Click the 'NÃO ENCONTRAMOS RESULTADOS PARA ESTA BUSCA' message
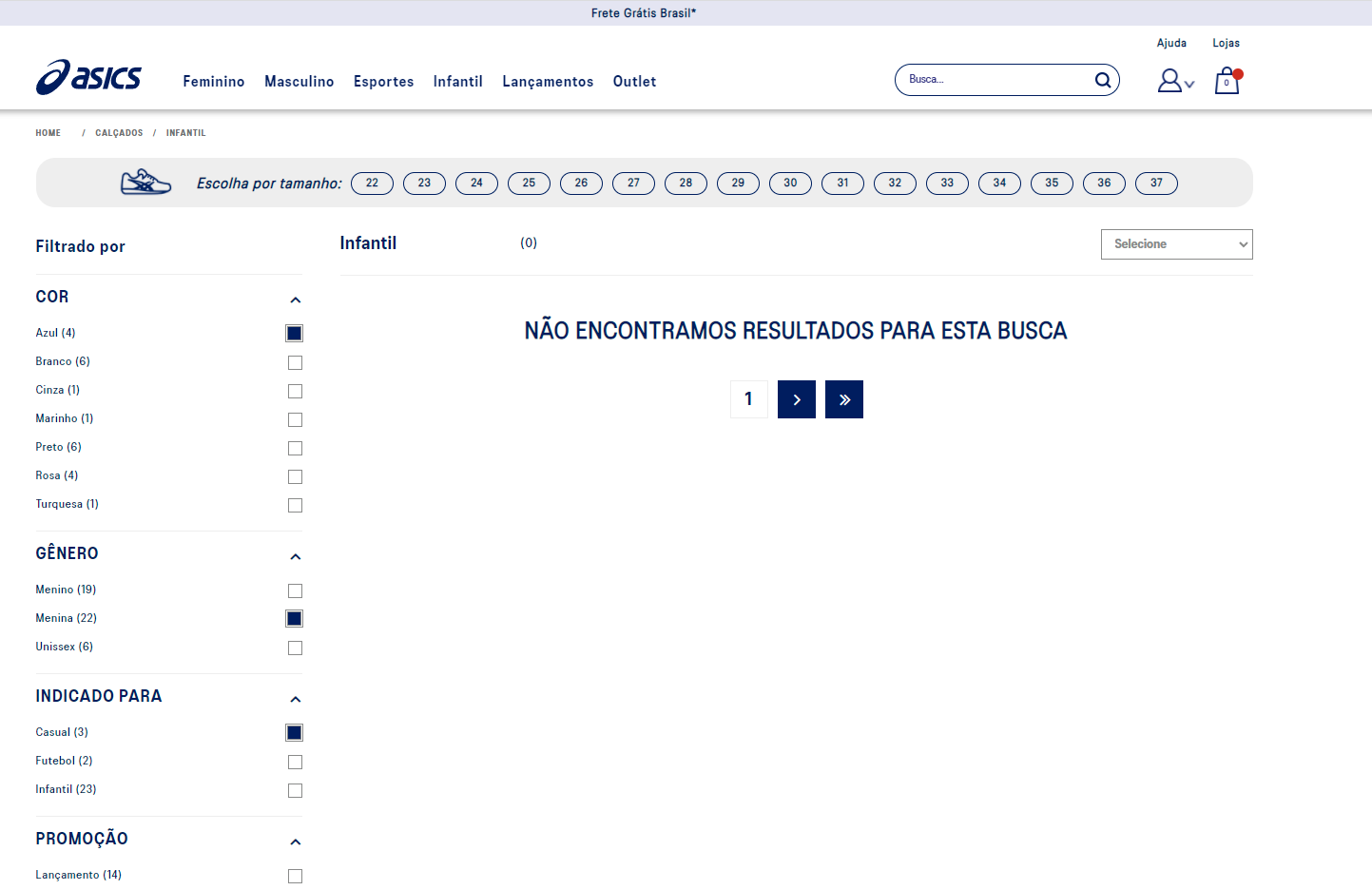Image resolution: width=1372 pixels, height=890 pixels. [796, 331]
